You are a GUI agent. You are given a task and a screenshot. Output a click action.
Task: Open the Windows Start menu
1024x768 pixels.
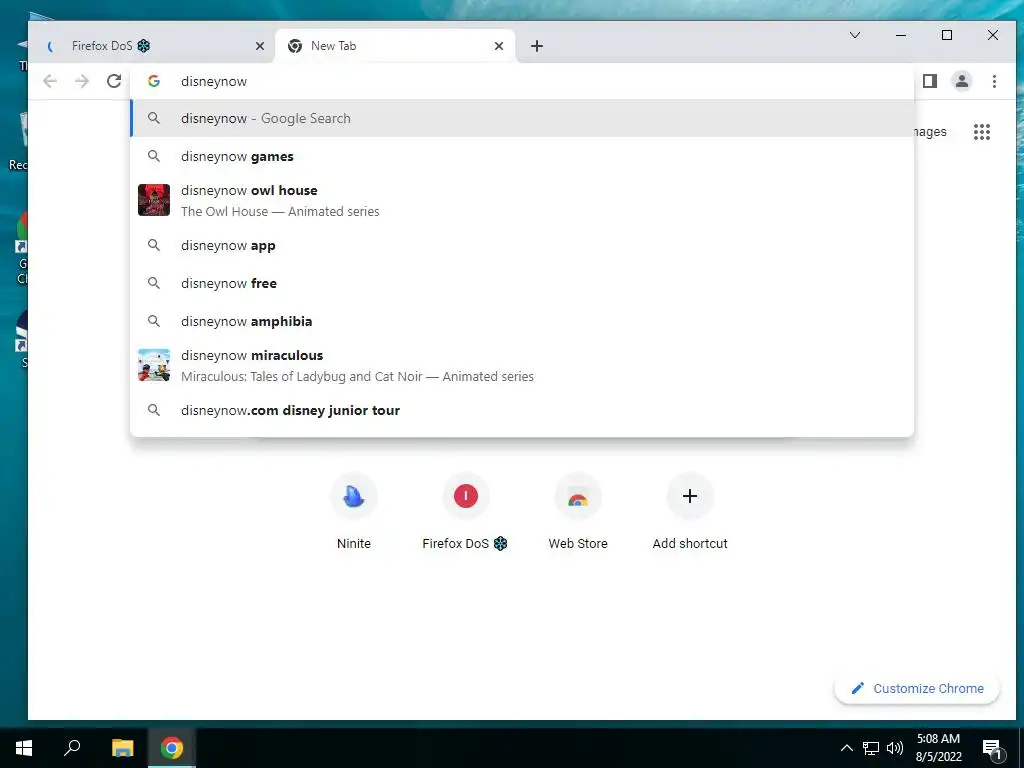[x=24, y=748]
